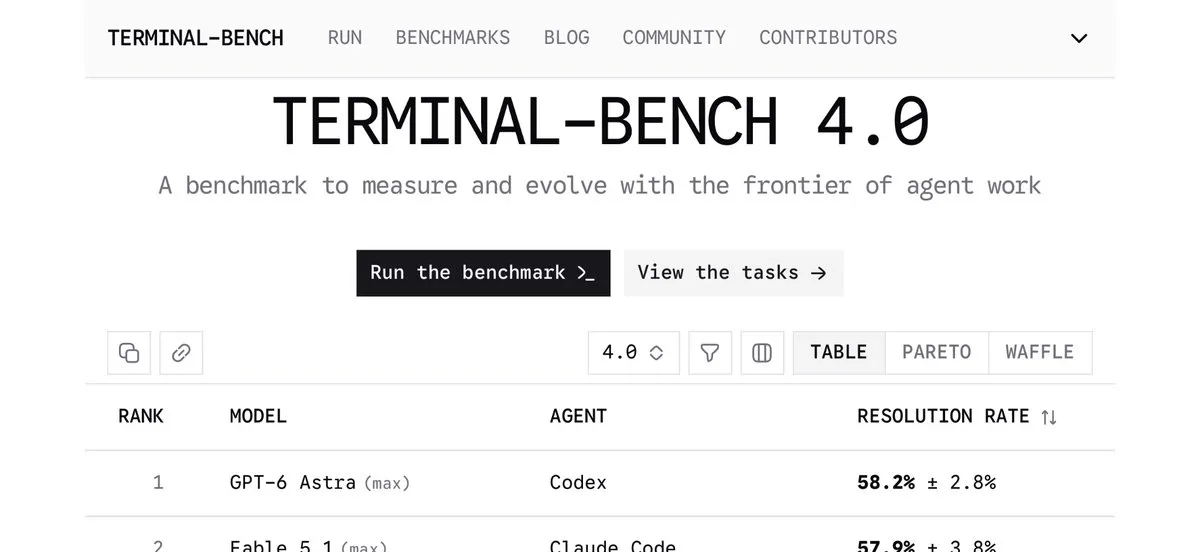Open the RUN menu item
1200x552 pixels.
pyautogui.click(x=345, y=38)
